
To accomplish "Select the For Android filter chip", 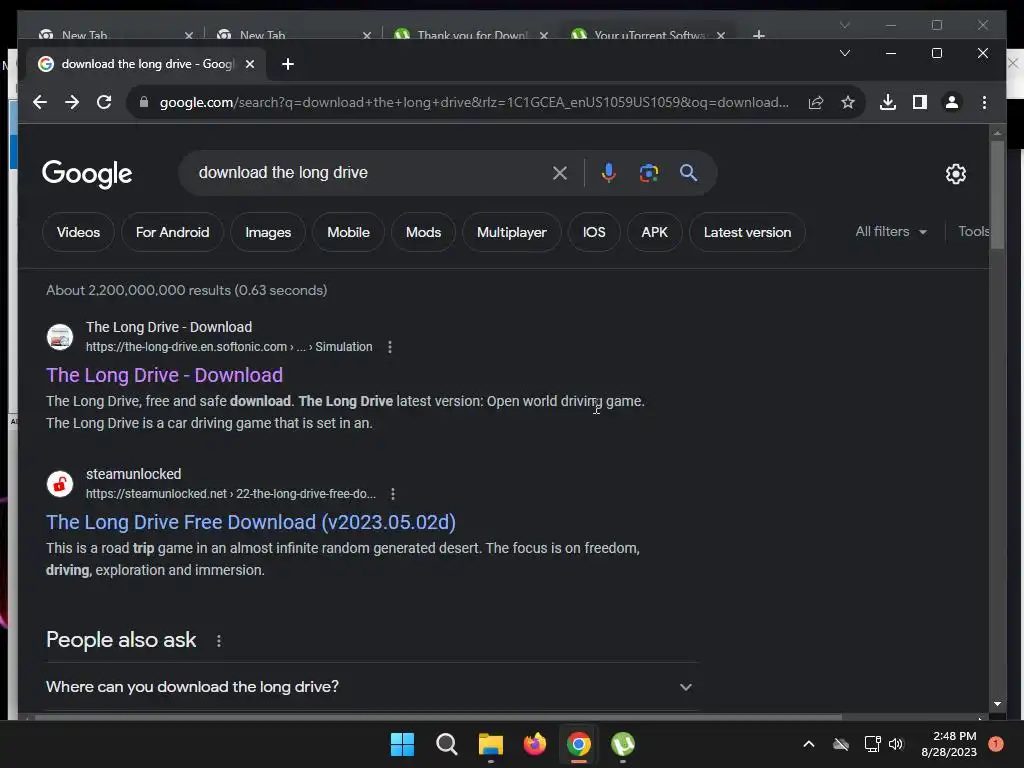I will [172, 232].
